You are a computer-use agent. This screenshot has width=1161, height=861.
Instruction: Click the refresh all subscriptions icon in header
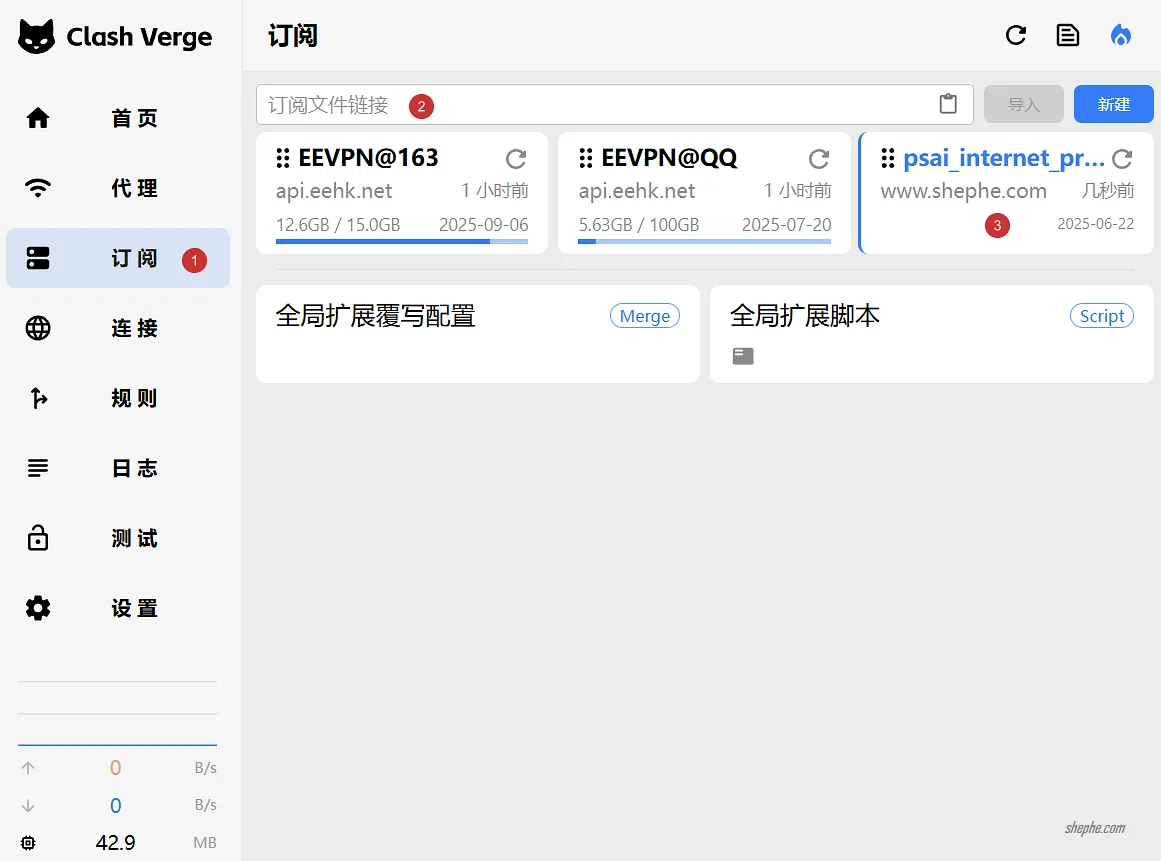(x=1016, y=36)
